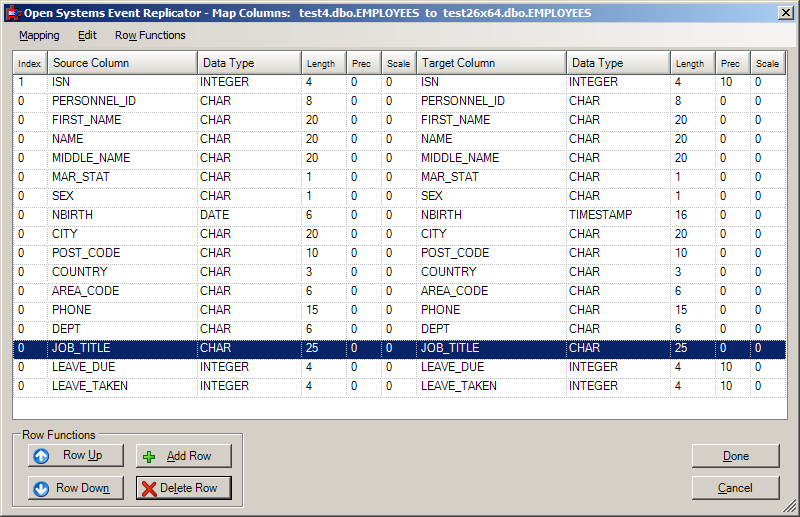Select the target MIDDLE_NAME cell

tap(491, 158)
